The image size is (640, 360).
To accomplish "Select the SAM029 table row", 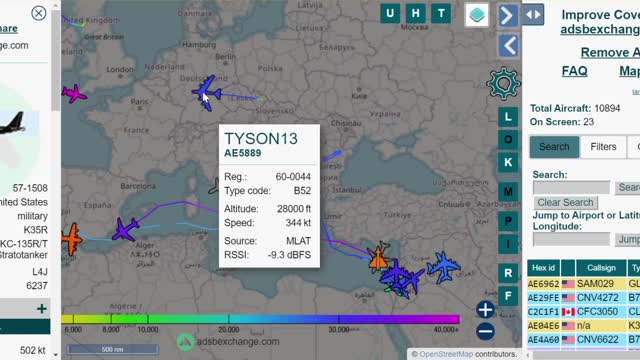I will coord(584,284).
